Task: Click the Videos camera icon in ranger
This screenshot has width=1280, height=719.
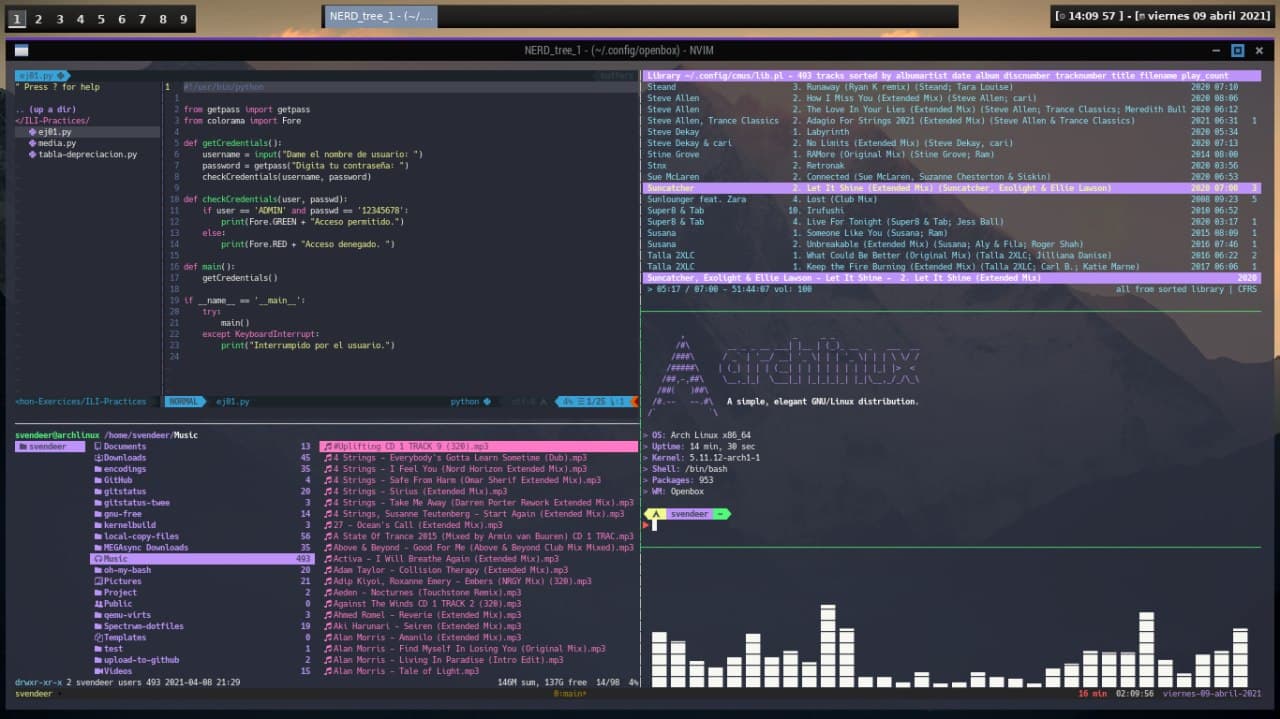Action: coord(97,671)
